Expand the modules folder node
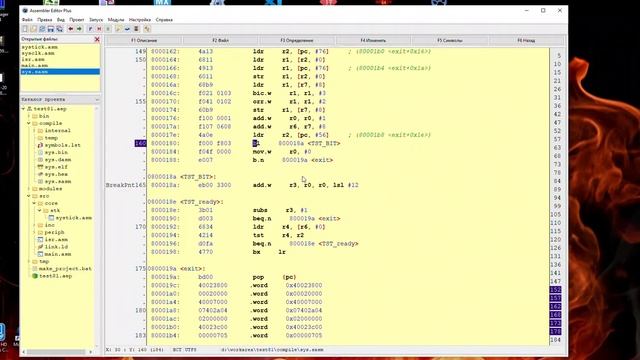The height and width of the screenshot is (360, 640). [x=29, y=189]
